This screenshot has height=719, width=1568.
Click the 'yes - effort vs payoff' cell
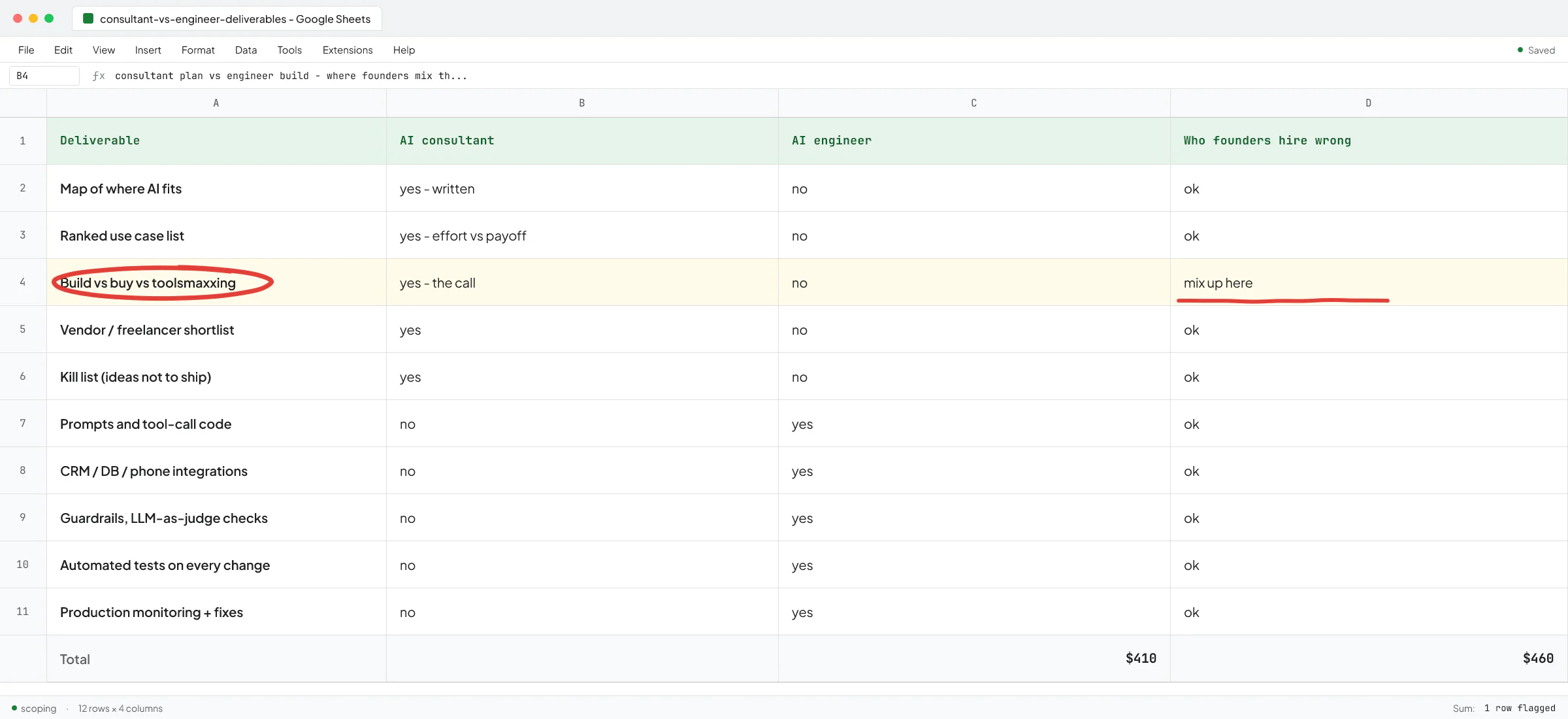[582, 235]
